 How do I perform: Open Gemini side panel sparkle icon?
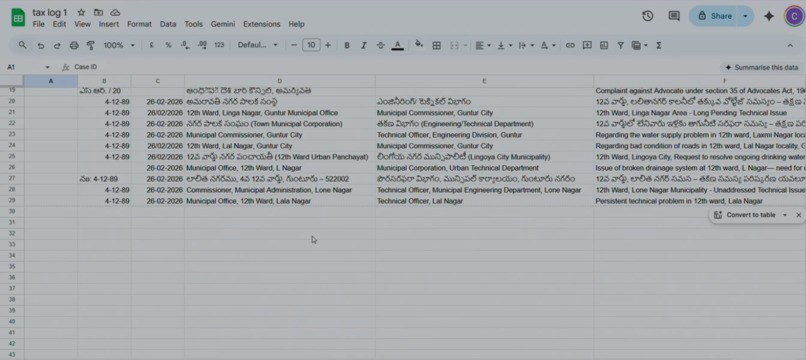point(769,16)
